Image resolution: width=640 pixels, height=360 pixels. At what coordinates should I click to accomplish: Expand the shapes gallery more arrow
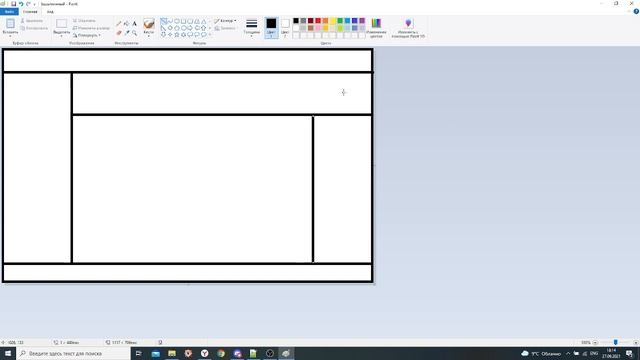tap(210, 35)
